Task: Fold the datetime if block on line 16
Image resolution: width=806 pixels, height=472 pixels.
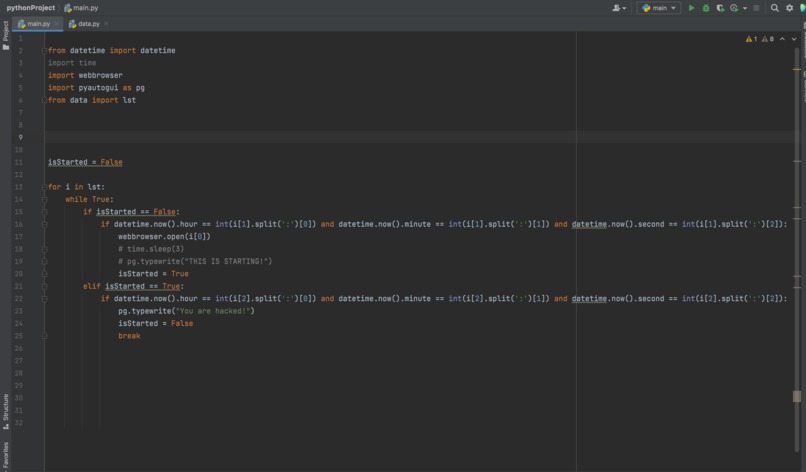Action: click(x=44, y=224)
